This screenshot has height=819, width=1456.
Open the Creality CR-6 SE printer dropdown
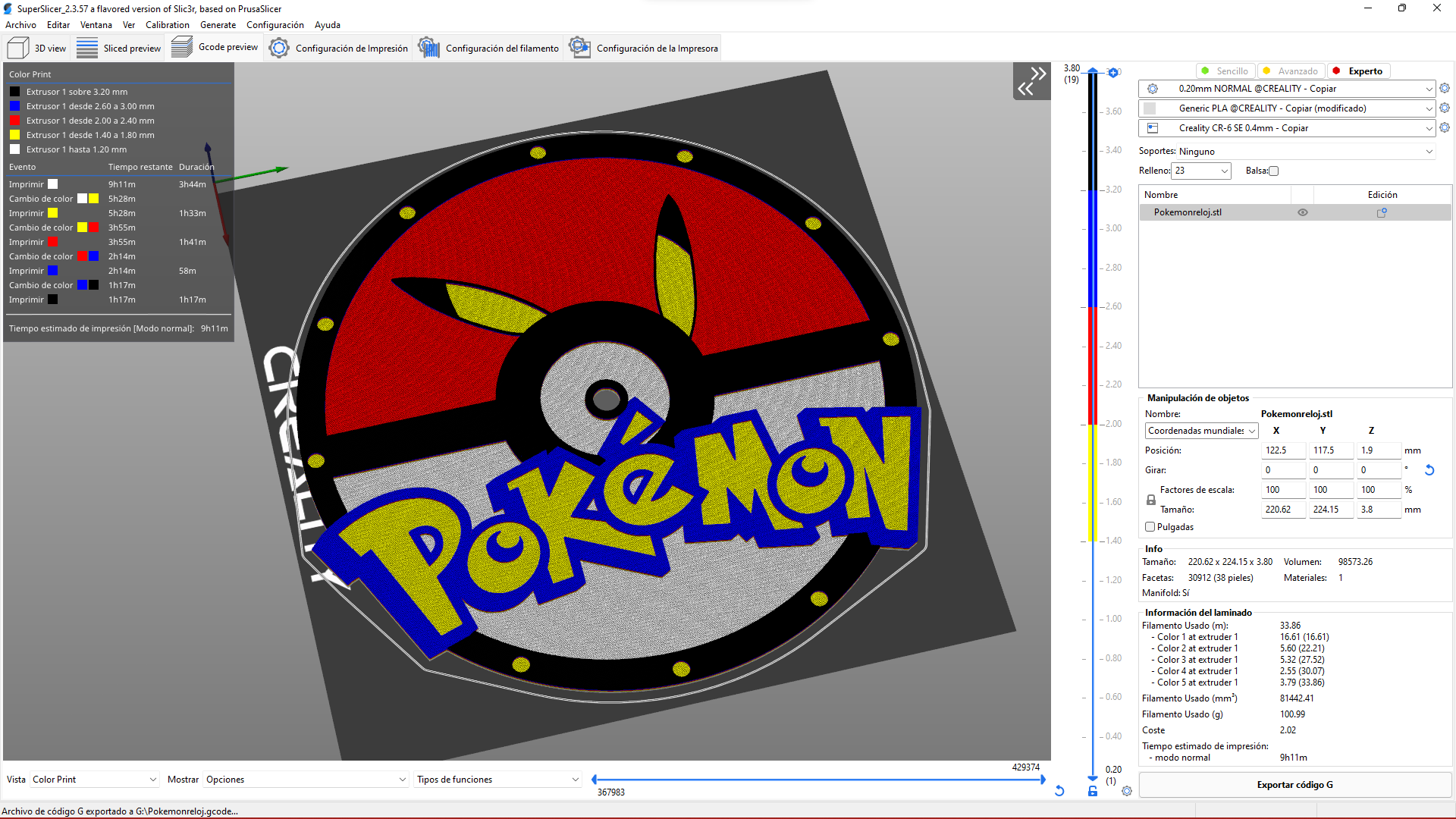point(1287,128)
